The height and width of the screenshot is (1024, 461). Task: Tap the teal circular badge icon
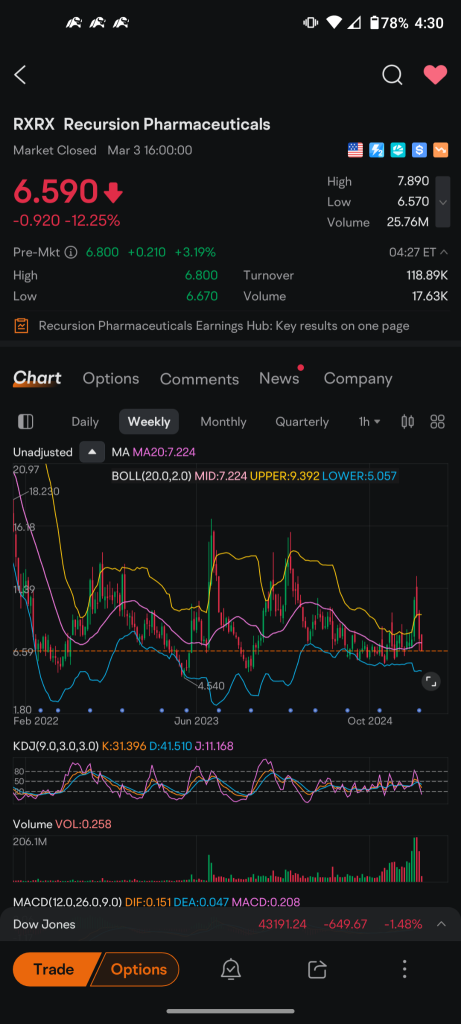398,150
